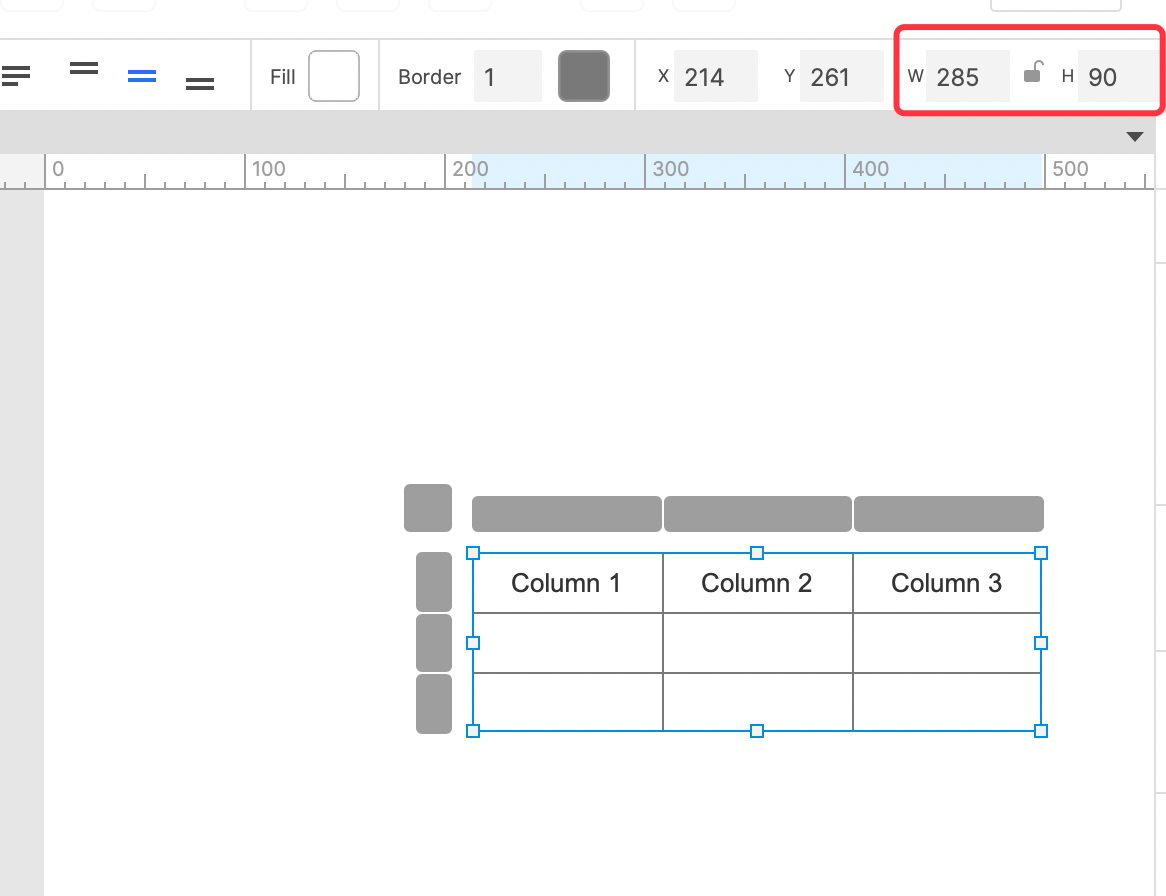Click the Border width input field
1166x896 pixels.
508,76
